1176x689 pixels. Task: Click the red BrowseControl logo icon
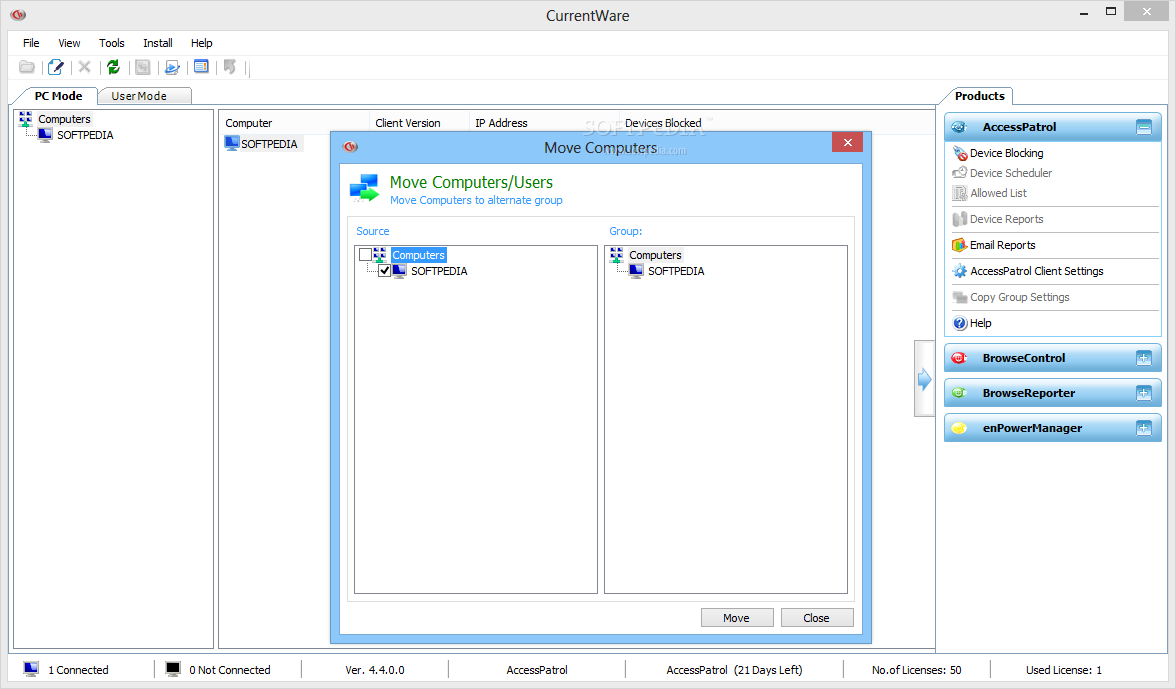tap(959, 358)
